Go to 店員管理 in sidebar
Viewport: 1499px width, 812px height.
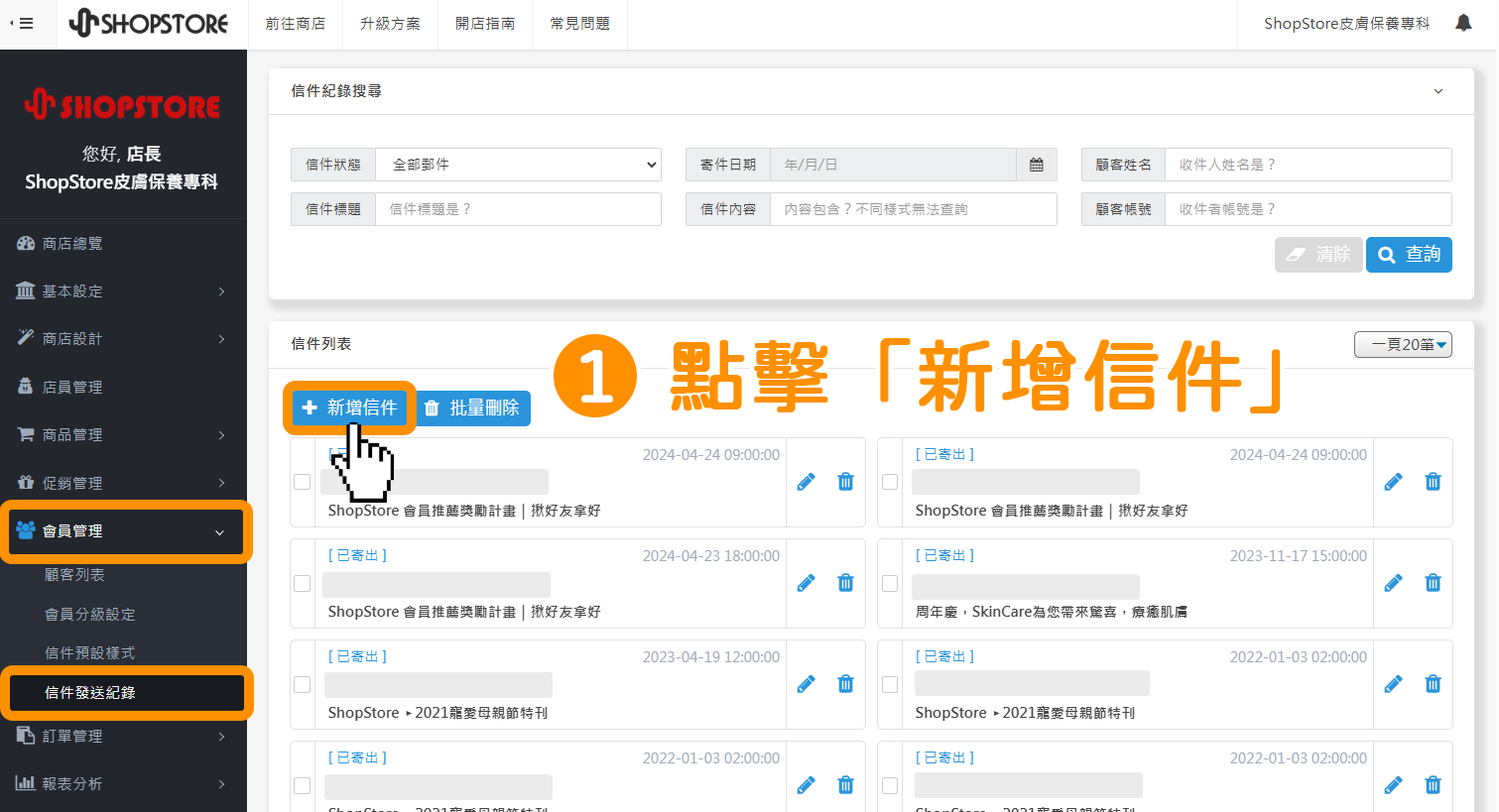coord(123,388)
